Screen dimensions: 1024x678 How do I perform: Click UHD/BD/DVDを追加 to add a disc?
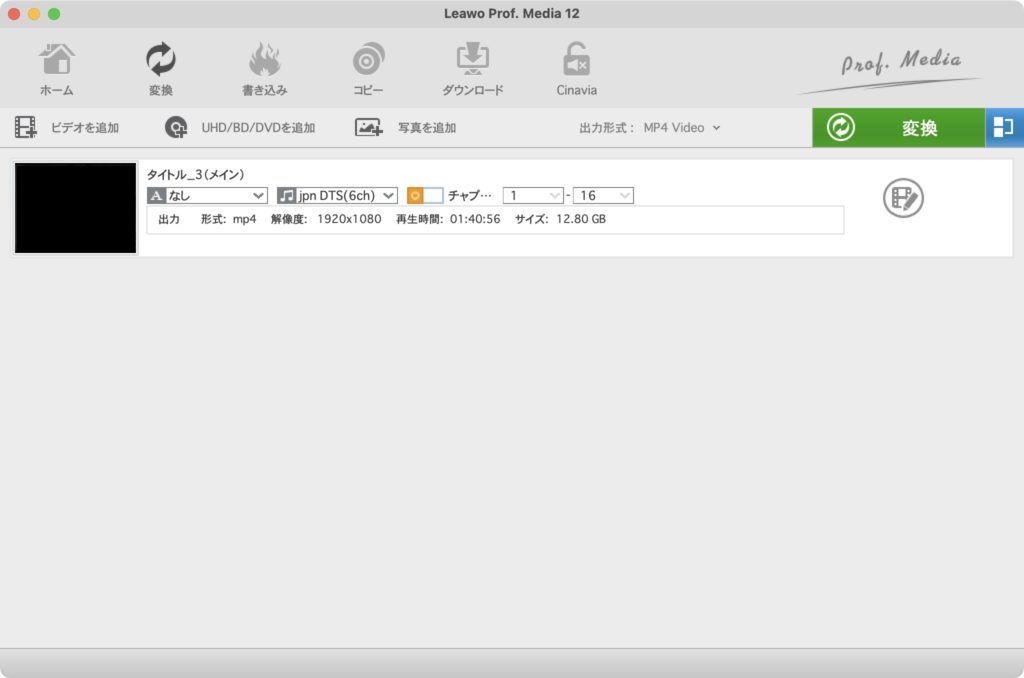(x=240, y=128)
